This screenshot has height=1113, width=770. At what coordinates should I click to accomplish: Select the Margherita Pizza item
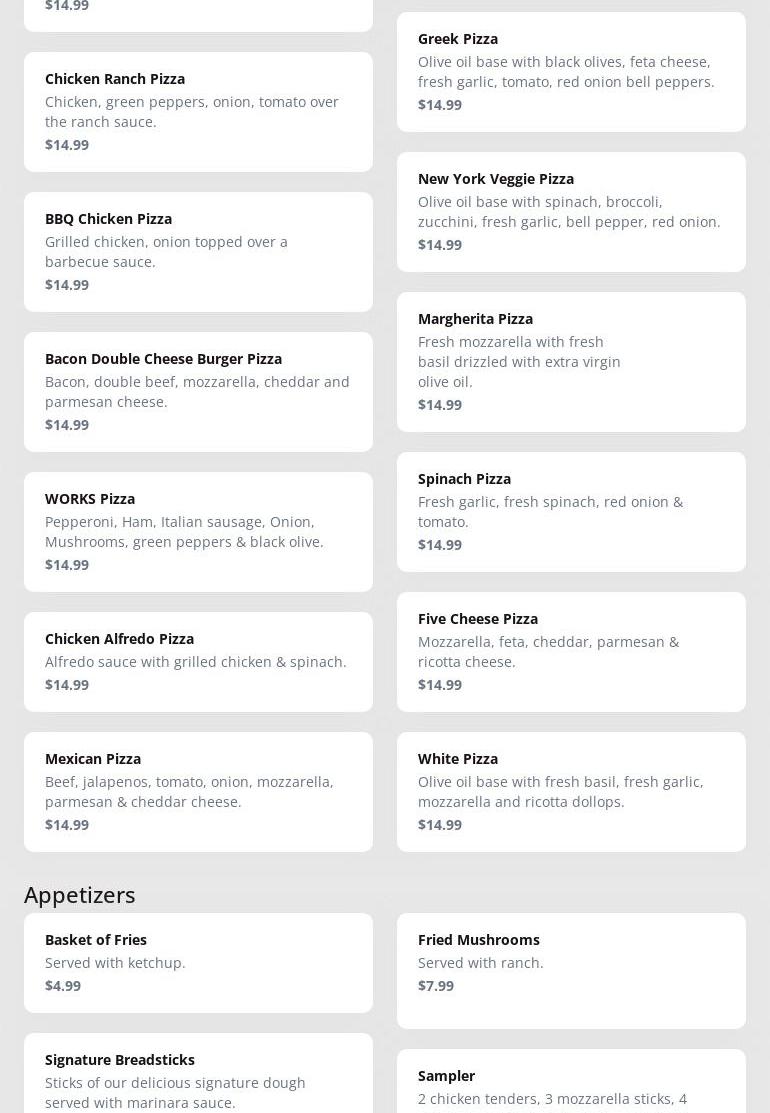click(571, 361)
